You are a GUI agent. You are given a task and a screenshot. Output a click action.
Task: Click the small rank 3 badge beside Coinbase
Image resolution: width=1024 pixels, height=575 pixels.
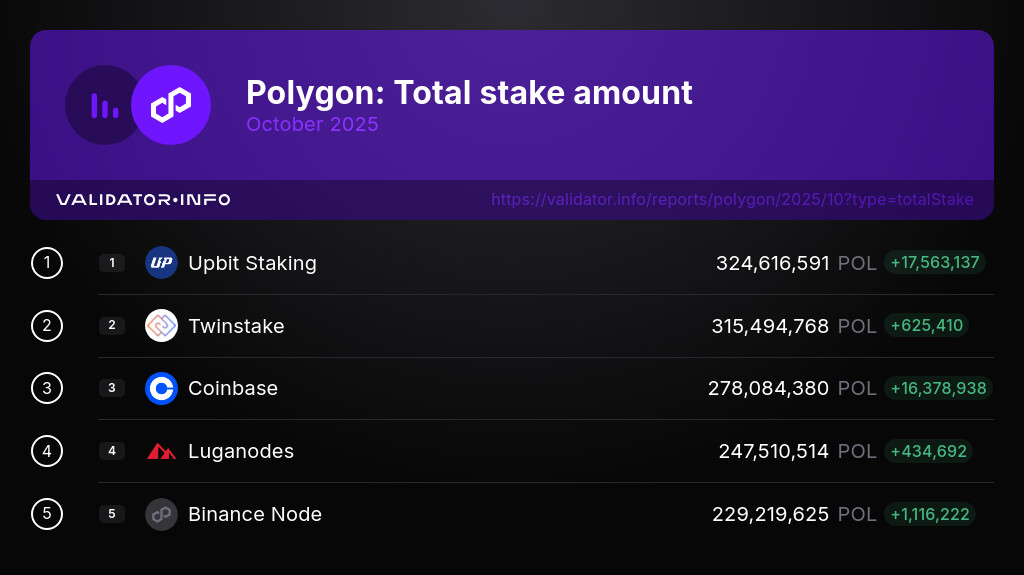tap(112, 388)
